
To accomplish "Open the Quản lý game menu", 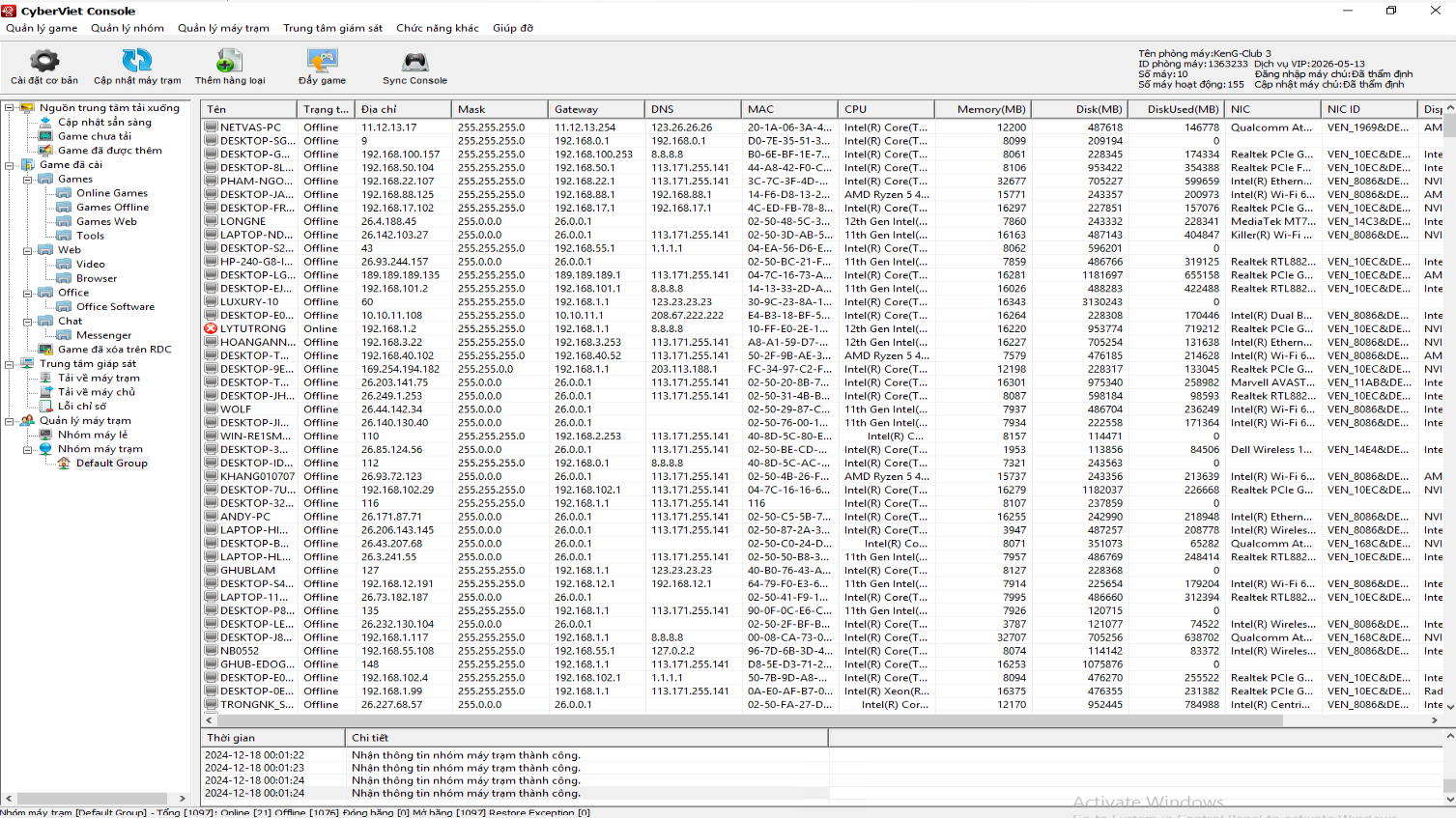I will (x=42, y=28).
